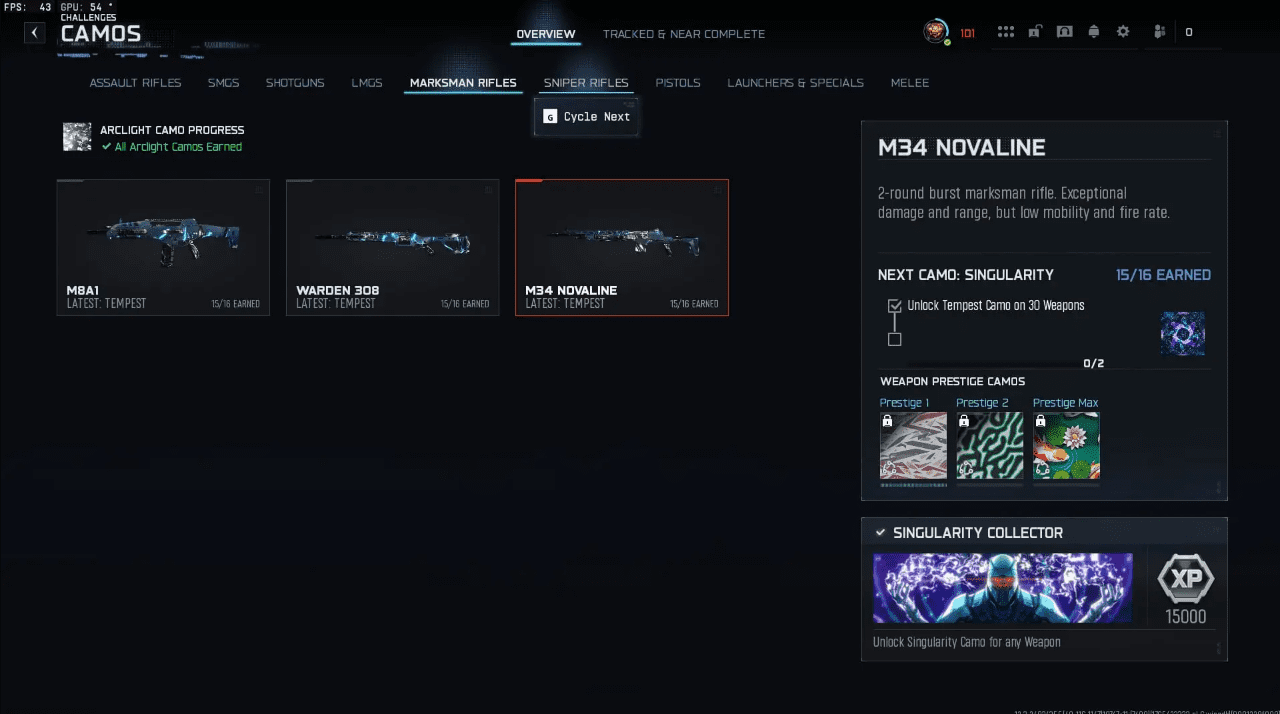Switch to Sniper Rifles category
Viewport: 1280px width, 714px height.
click(x=586, y=83)
